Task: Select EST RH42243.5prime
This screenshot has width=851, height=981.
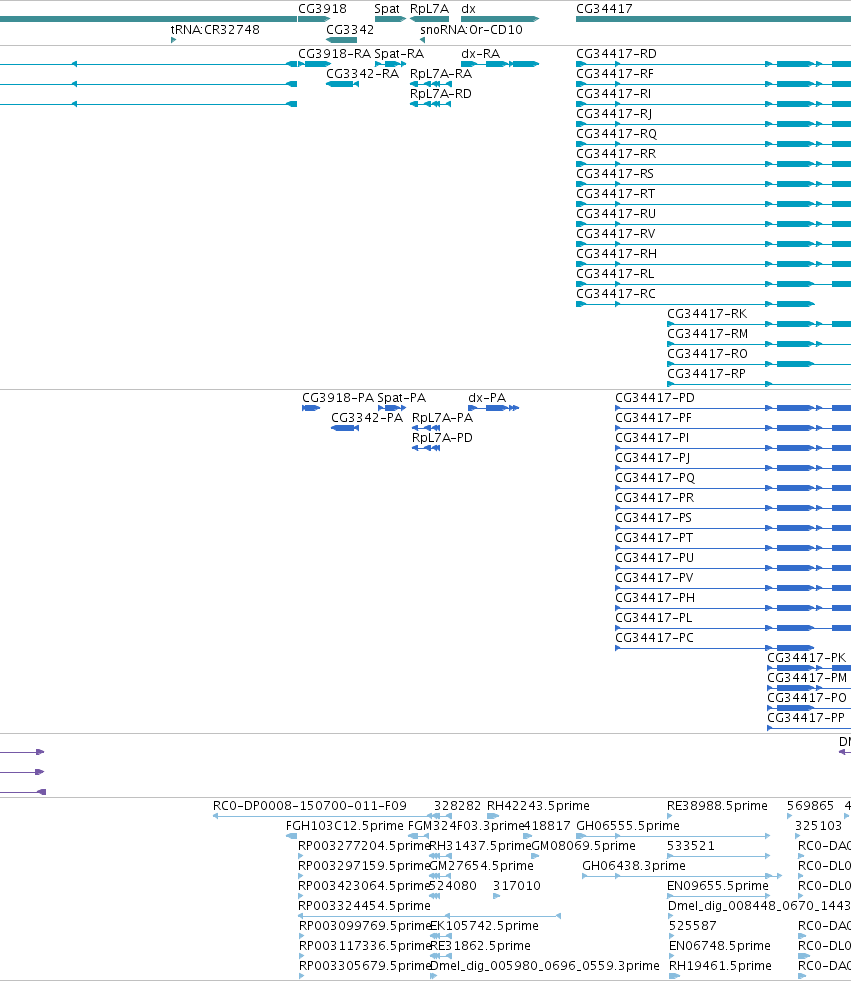Action: click(538, 806)
